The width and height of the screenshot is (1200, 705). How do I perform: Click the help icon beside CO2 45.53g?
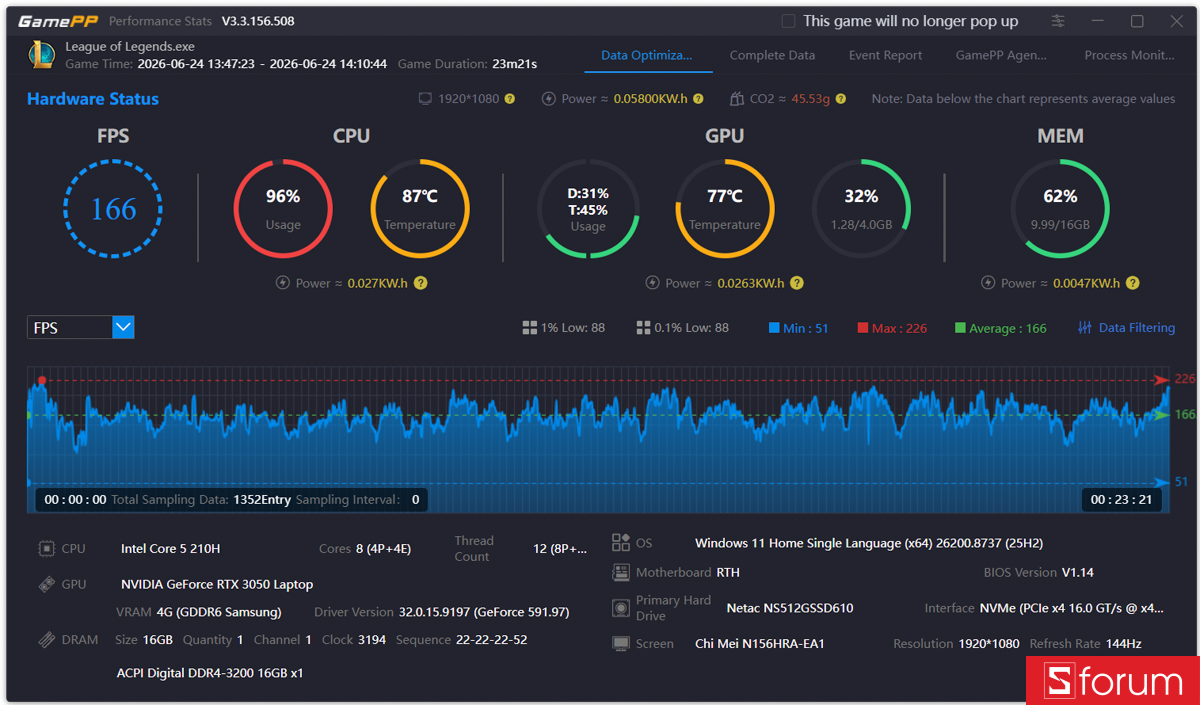[841, 99]
